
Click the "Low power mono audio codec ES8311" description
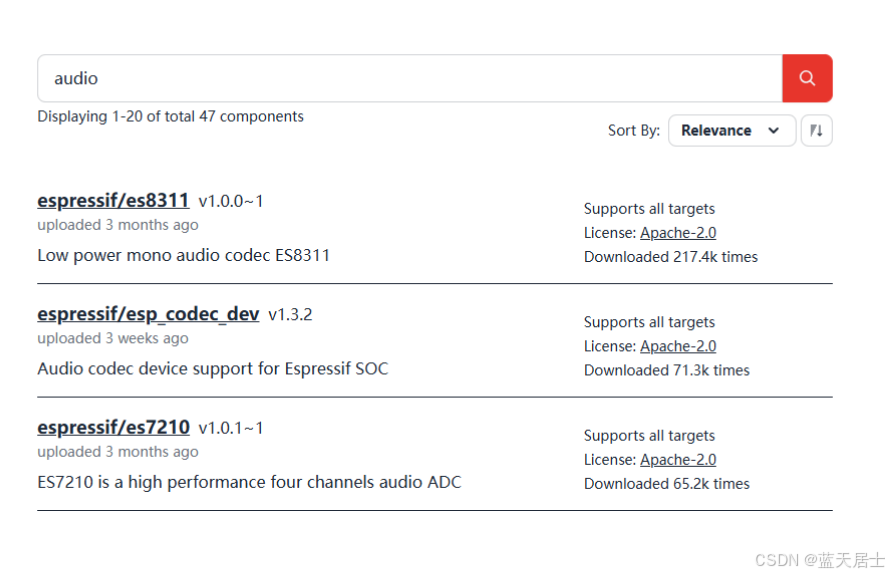point(184,256)
